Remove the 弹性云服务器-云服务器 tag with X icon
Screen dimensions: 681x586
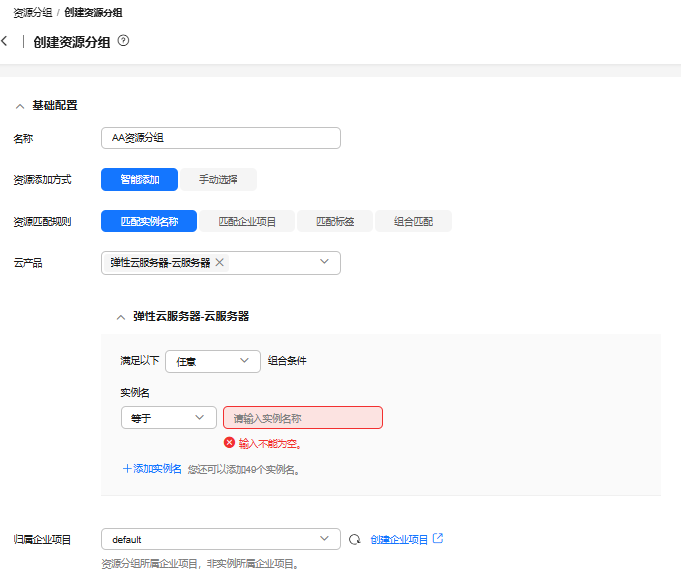(x=220, y=262)
